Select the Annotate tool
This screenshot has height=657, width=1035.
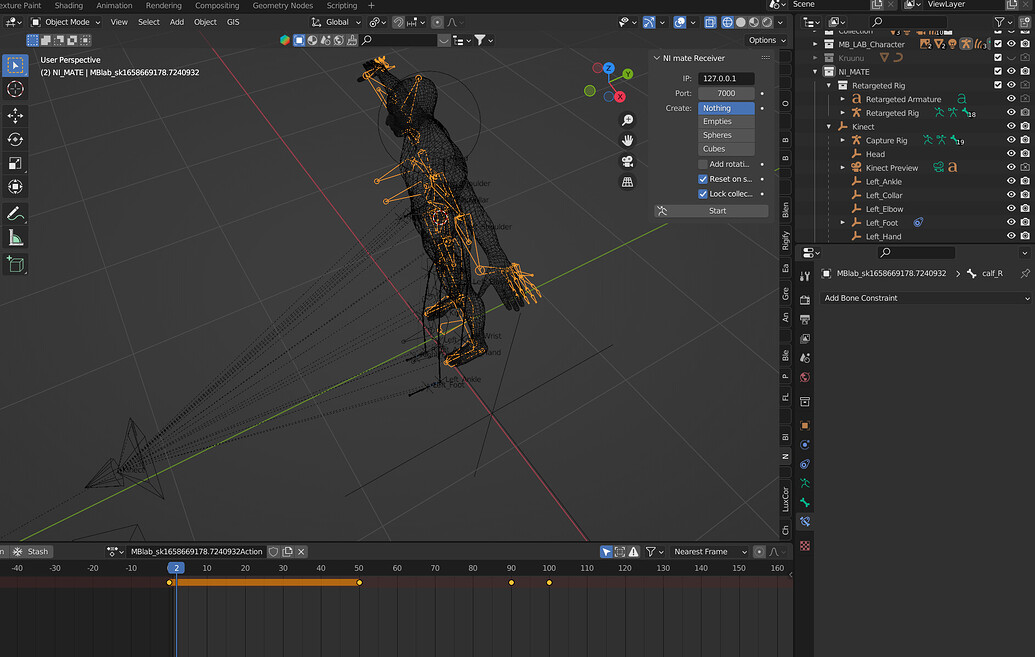[15, 214]
